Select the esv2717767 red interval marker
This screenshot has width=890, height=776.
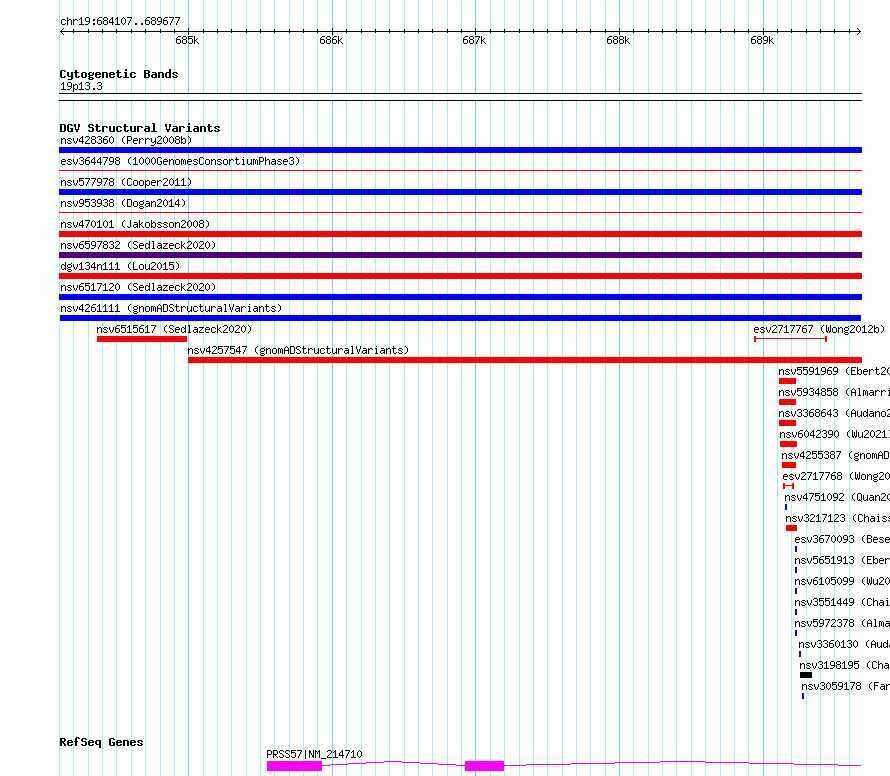point(790,339)
